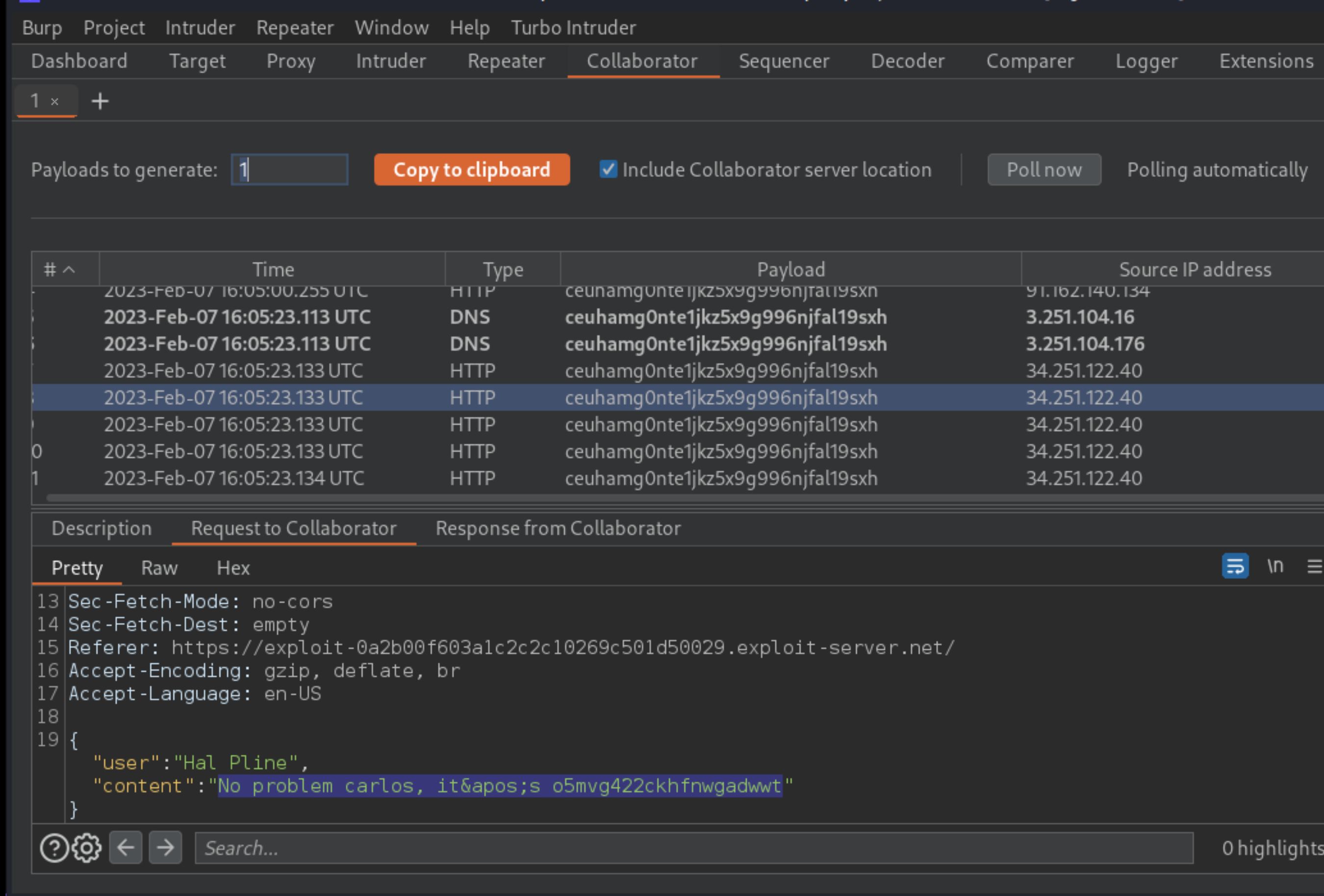This screenshot has height=896, width=1324.
Task: Click the Referer exploit-server URL line
Action: click(511, 647)
